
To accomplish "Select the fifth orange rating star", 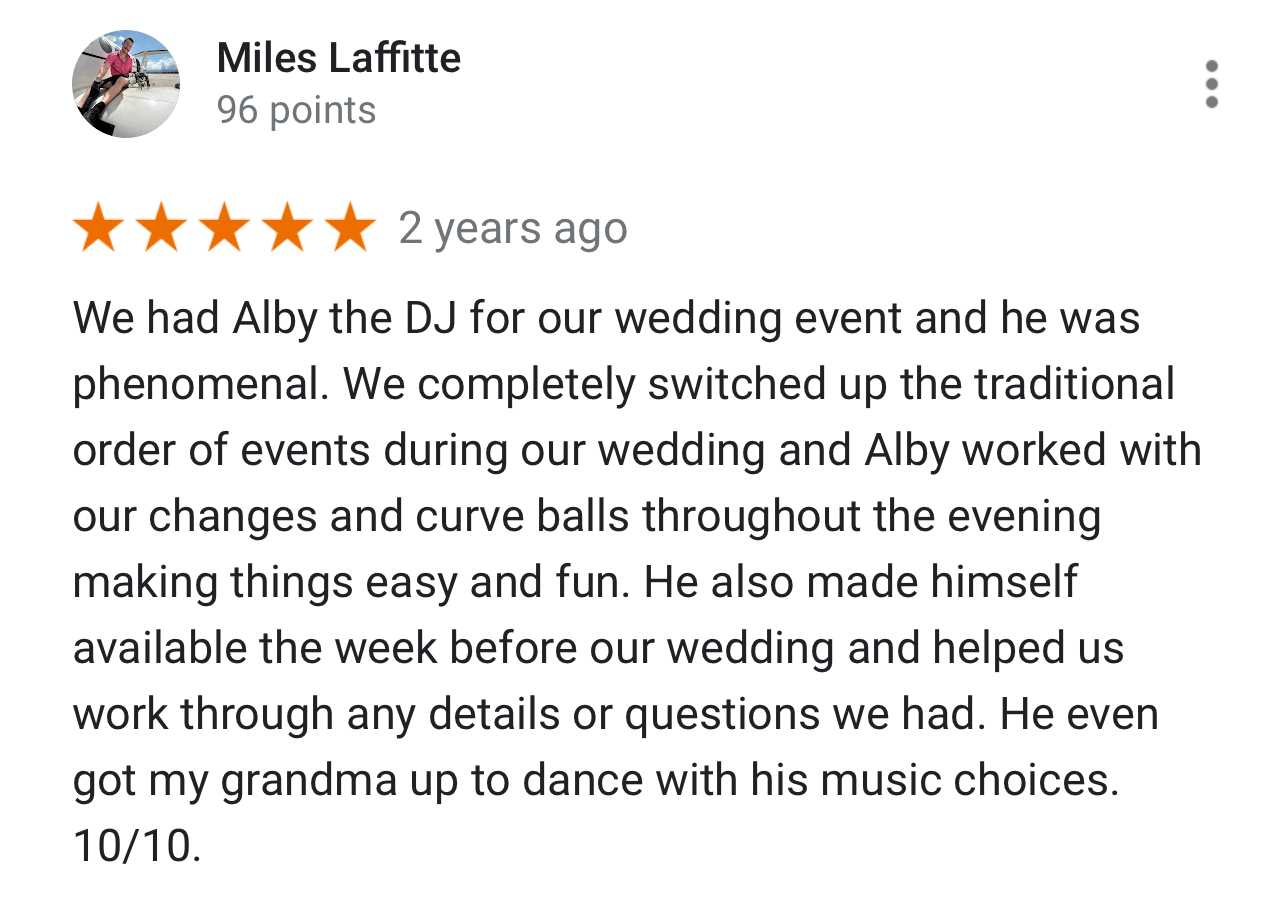I will (350, 228).
